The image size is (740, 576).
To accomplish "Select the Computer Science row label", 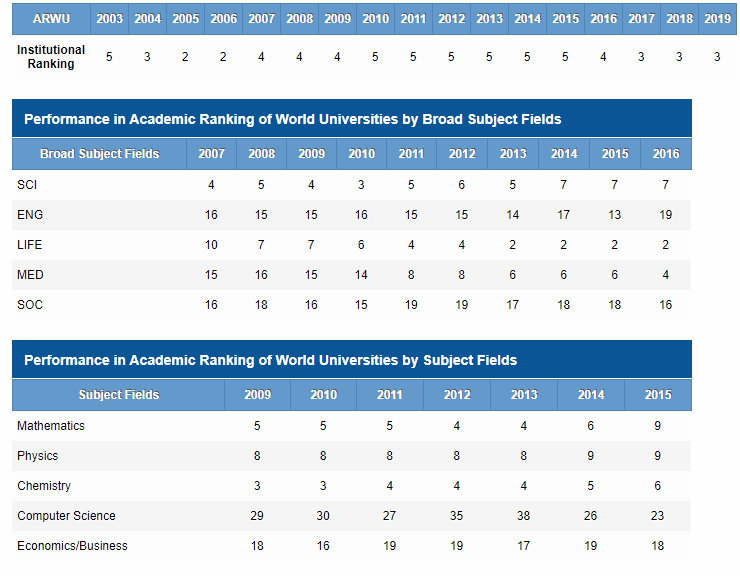I will pos(66,516).
